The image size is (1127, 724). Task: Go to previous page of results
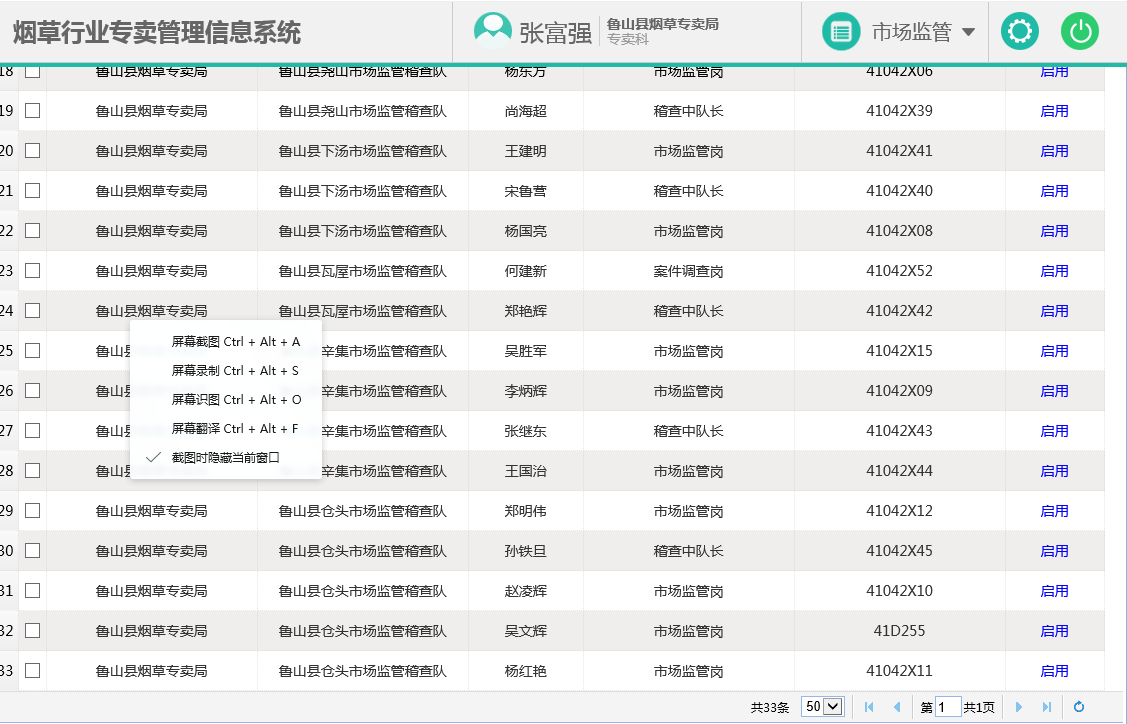pos(896,707)
